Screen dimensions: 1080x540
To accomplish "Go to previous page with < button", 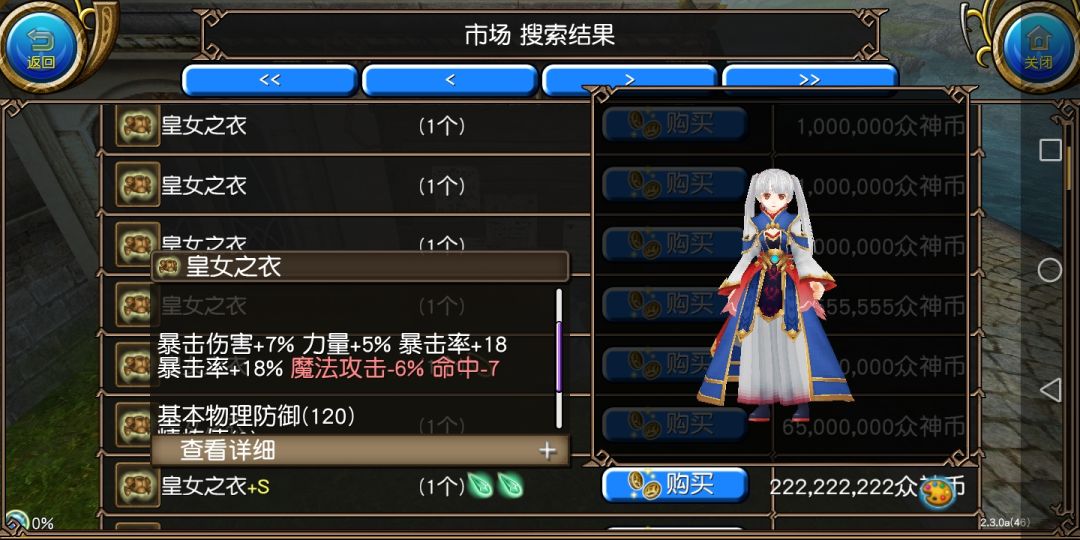I will (x=450, y=80).
